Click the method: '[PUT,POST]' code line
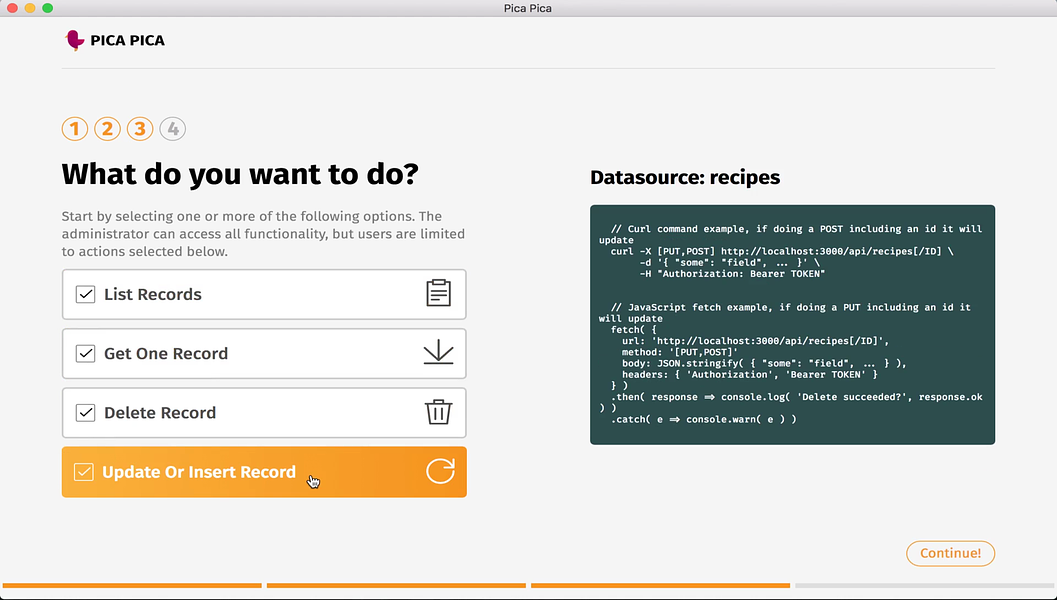This screenshot has height=600, width=1057. point(680,352)
